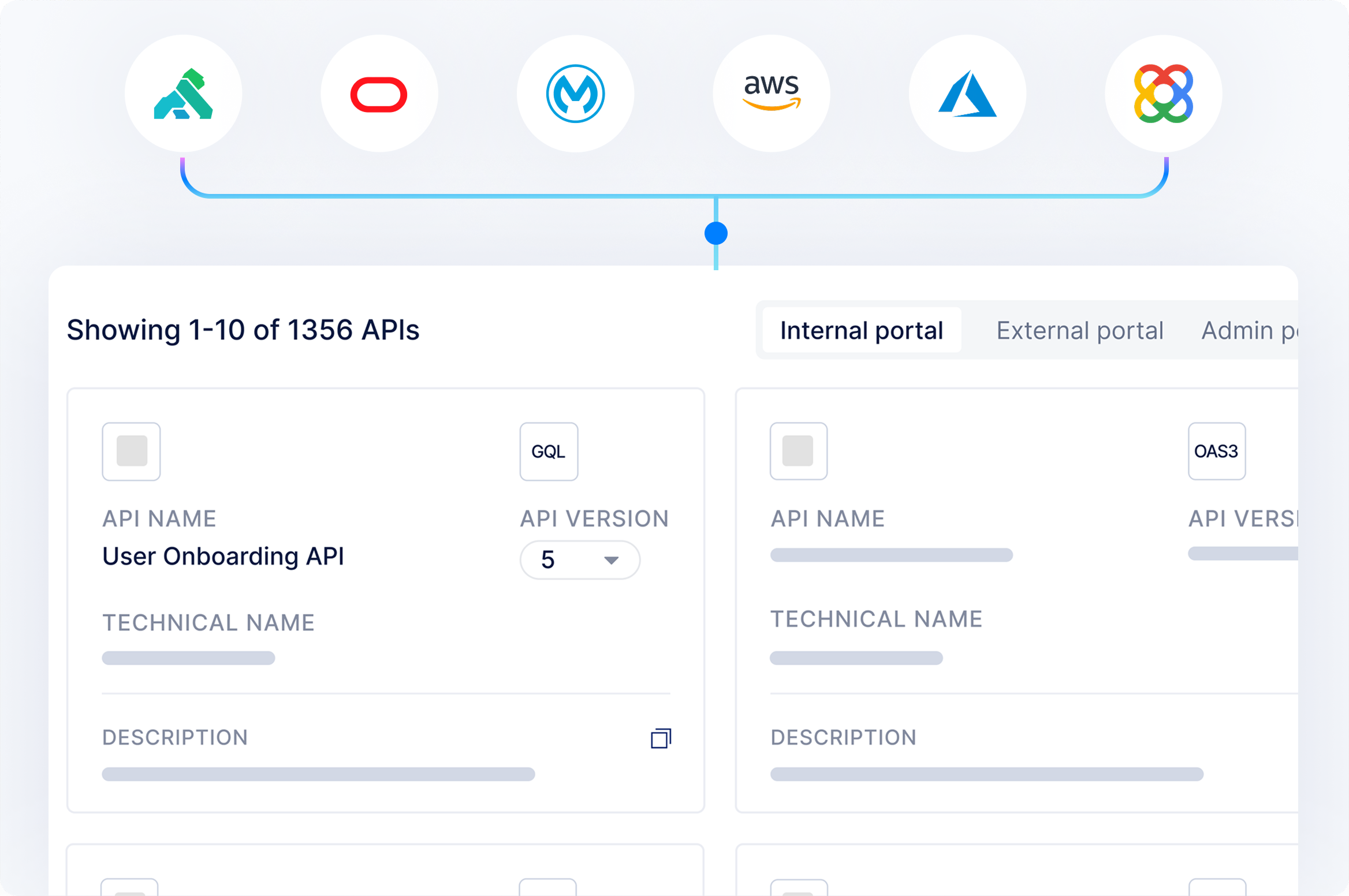This screenshot has height=896, width=1349.
Task: Click the User Onboarding API name
Action: coord(223,557)
